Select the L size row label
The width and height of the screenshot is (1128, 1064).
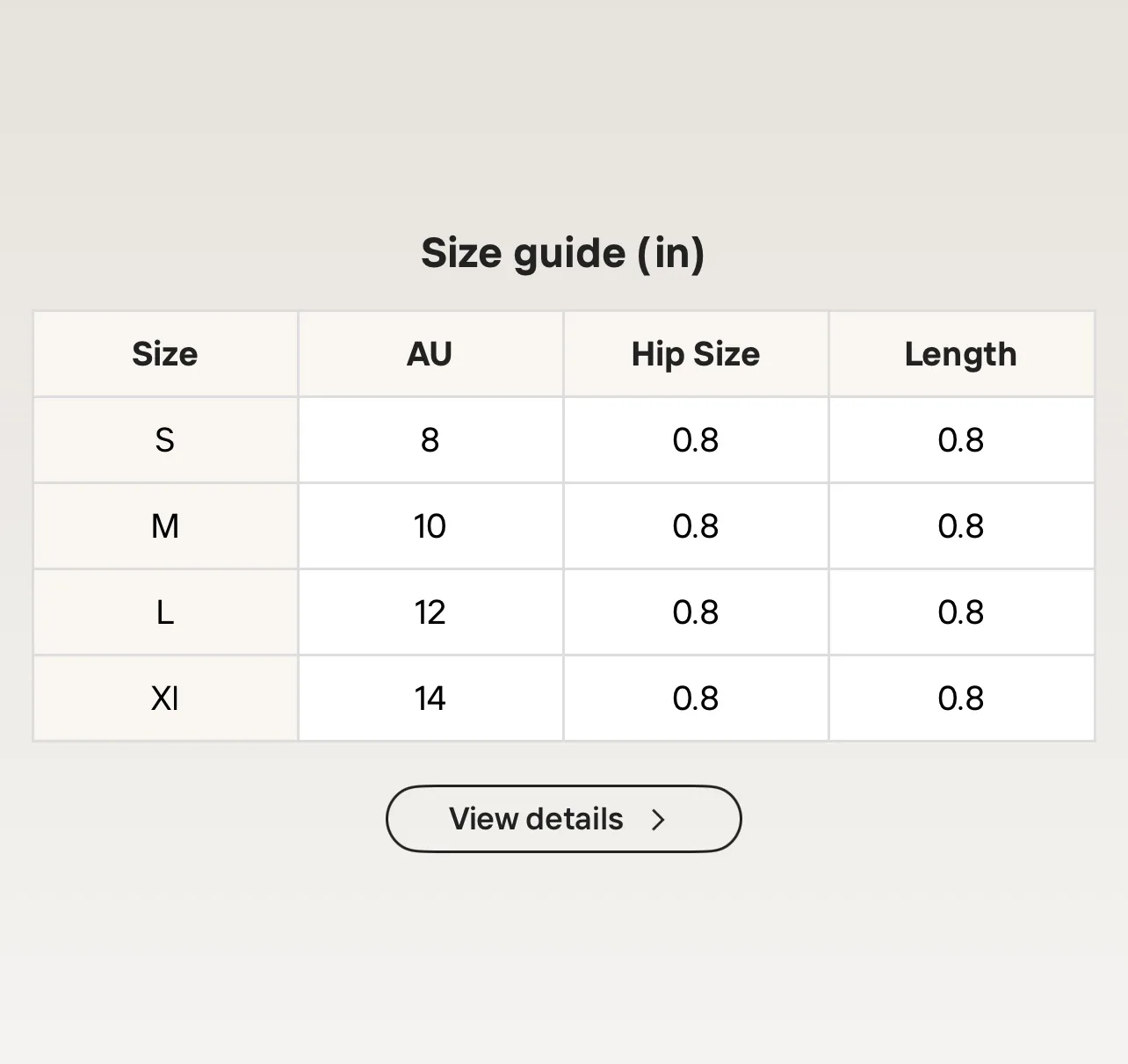click(x=165, y=612)
